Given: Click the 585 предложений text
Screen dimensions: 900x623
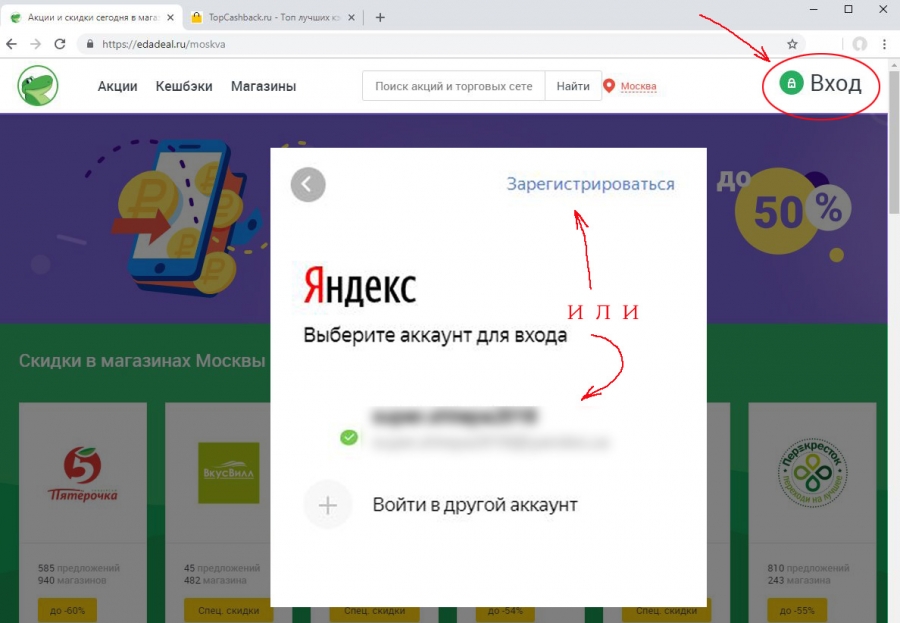Looking at the screenshot, I should (79, 568).
